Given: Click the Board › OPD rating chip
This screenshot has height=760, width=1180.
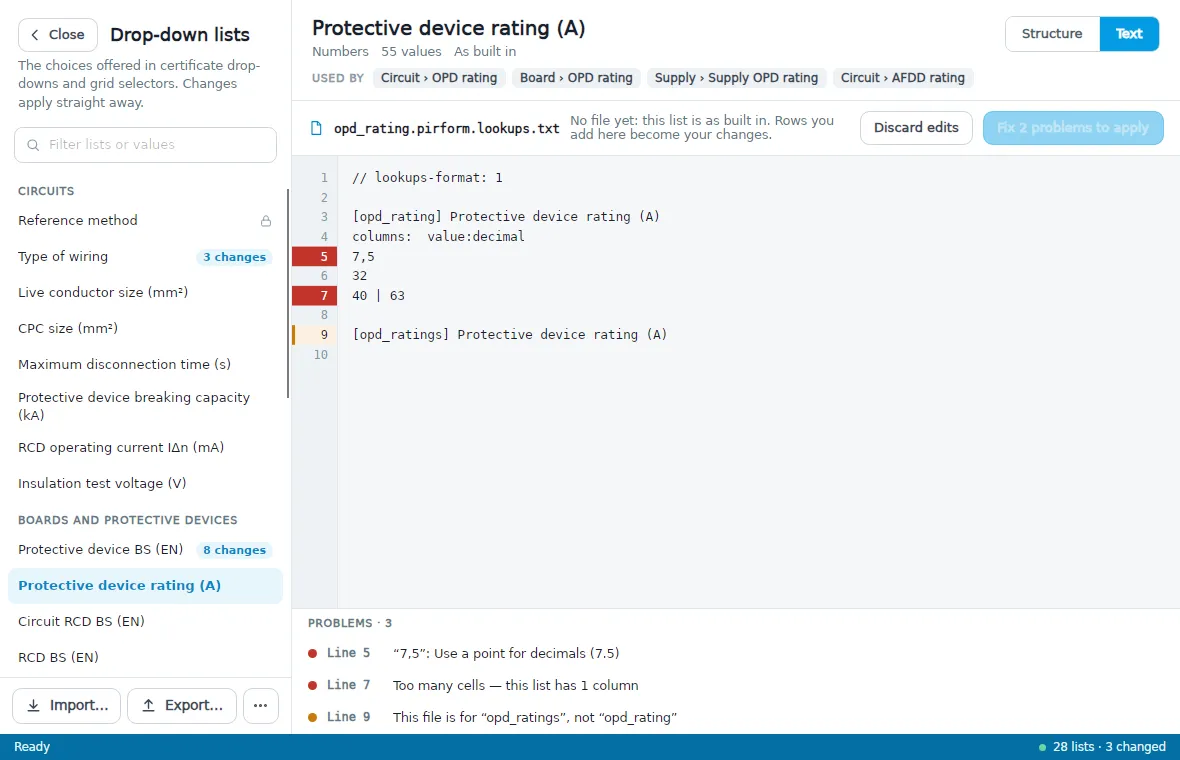Looking at the screenshot, I should 576,78.
